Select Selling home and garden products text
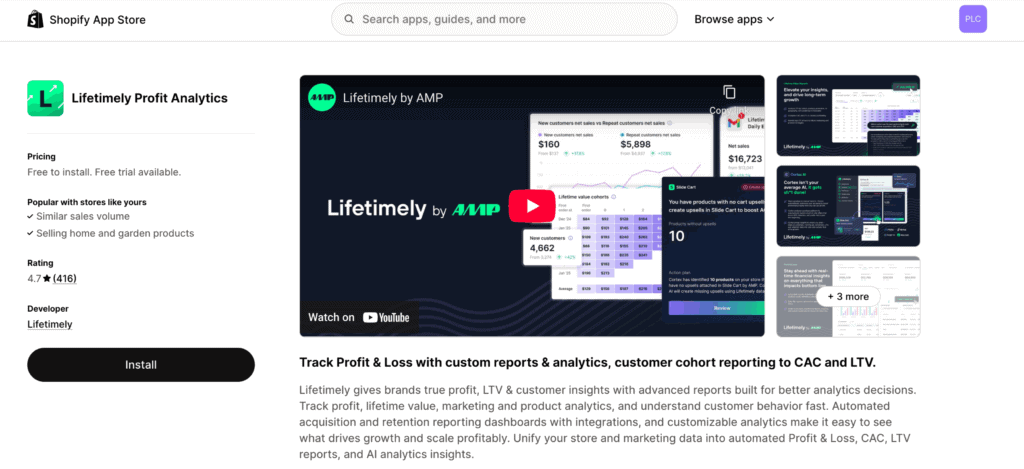The image size is (1024, 469). (115, 233)
